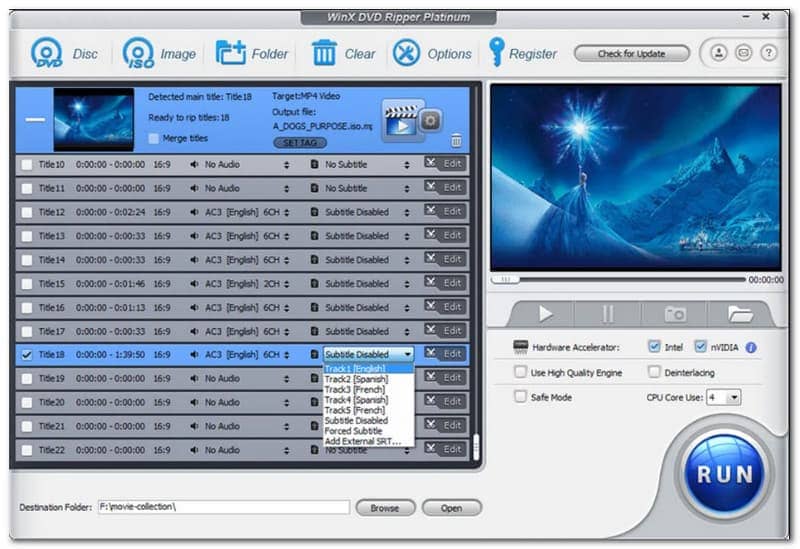The width and height of the screenshot is (800, 549).
Task: Uncheck the Title18 checkbox
Action: click(27, 355)
